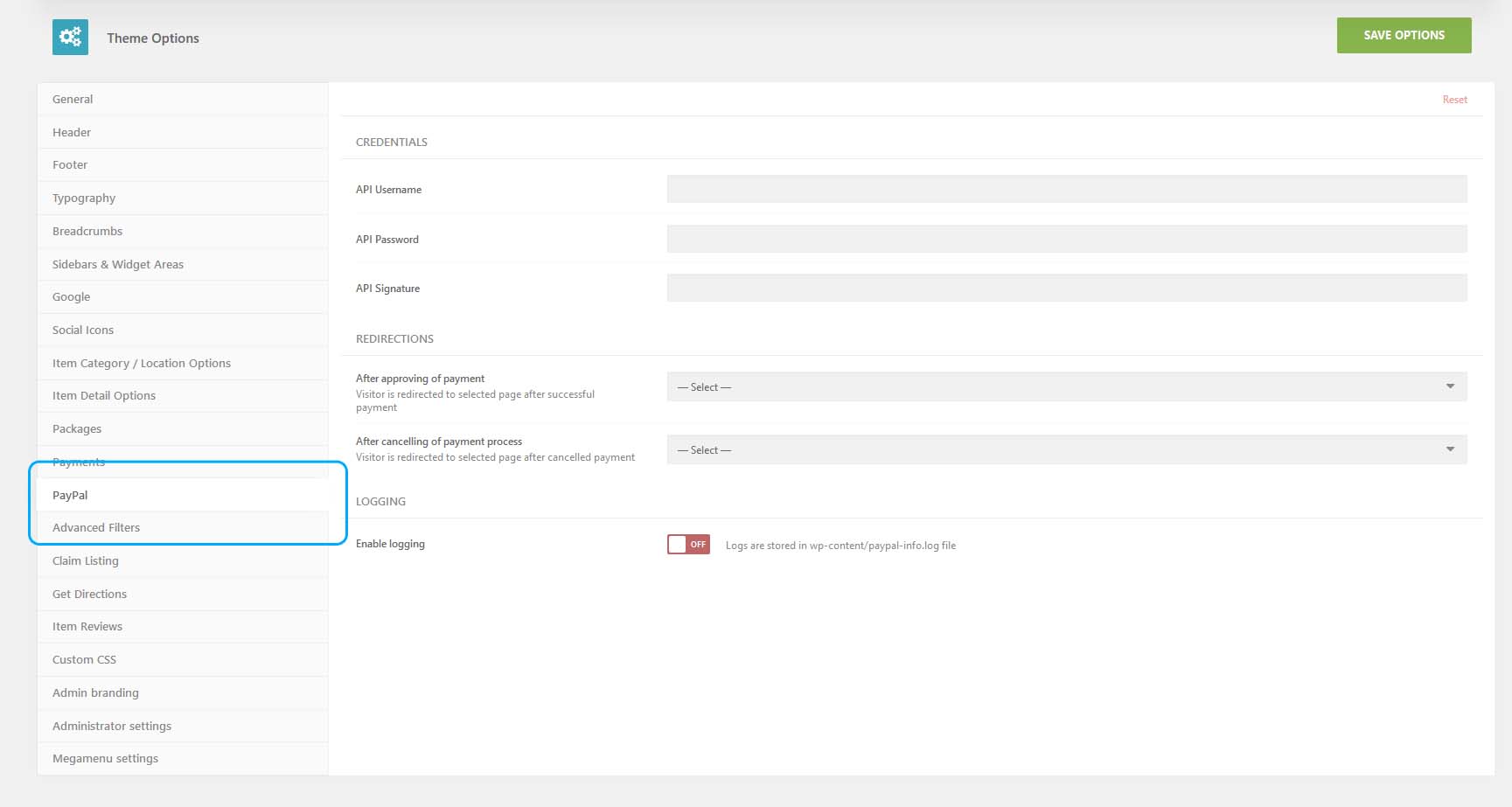Viewport: 1512px width, 807px height.
Task: Click the Theme Options gear icon
Action: pos(70,37)
